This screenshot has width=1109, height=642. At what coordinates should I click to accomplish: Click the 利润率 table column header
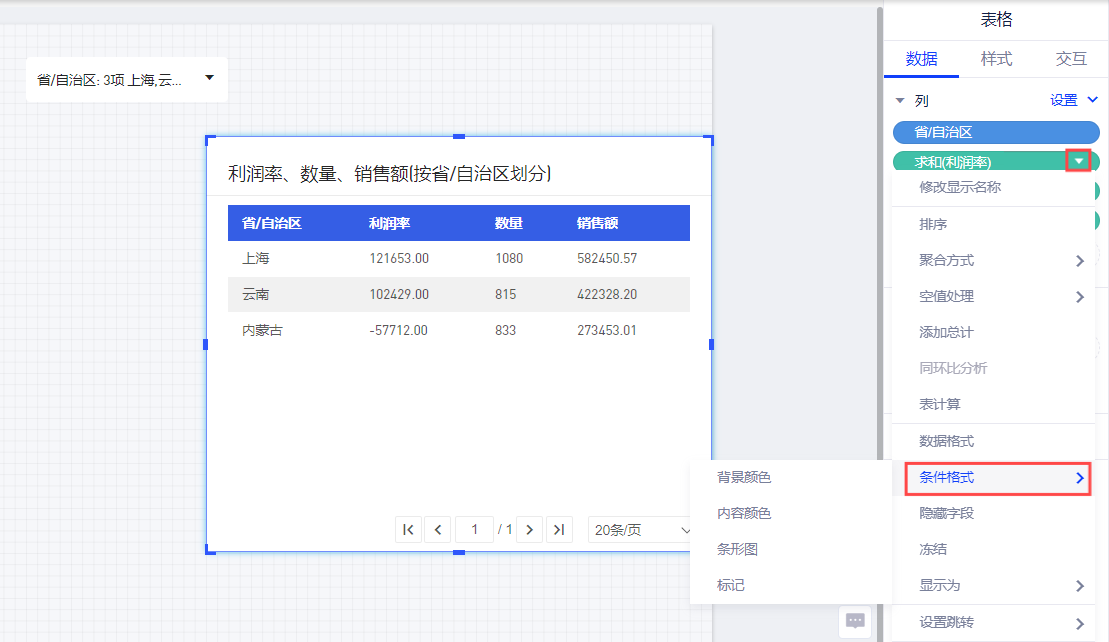coord(390,223)
